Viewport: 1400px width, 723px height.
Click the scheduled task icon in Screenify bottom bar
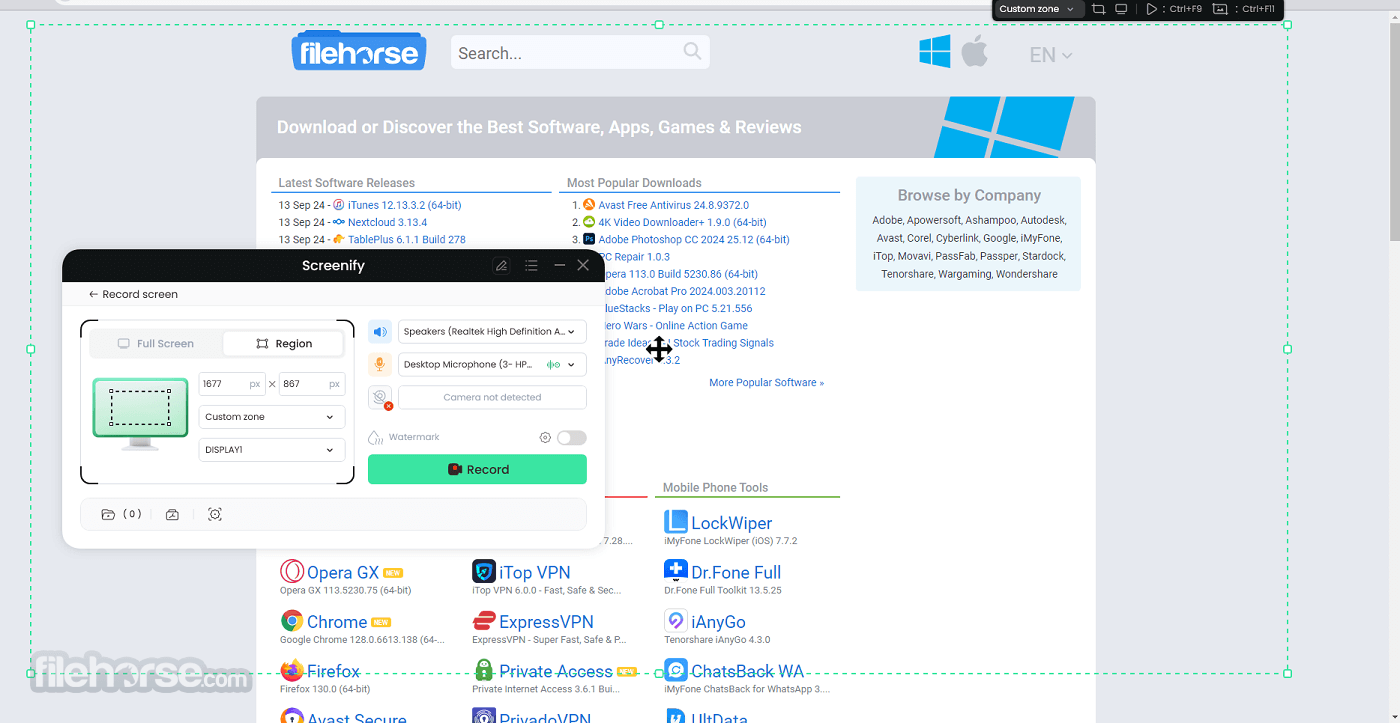(x=172, y=515)
